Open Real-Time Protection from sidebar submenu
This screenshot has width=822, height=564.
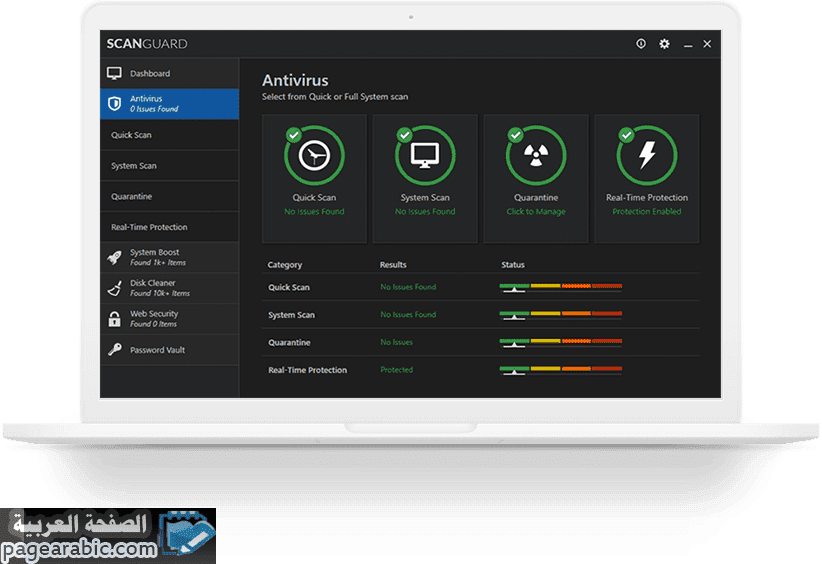coord(169,227)
